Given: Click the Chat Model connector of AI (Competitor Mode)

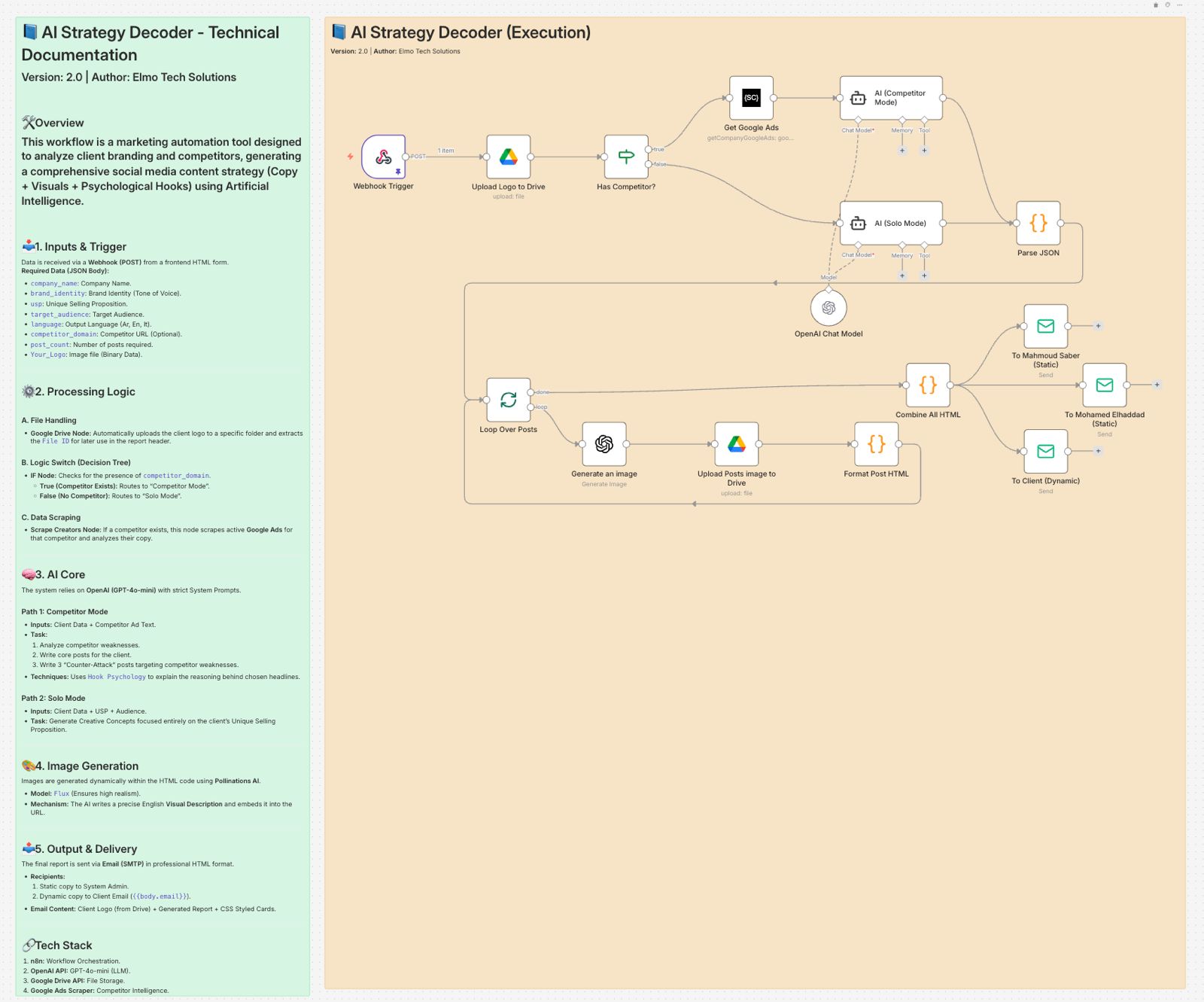Looking at the screenshot, I should click(858, 120).
